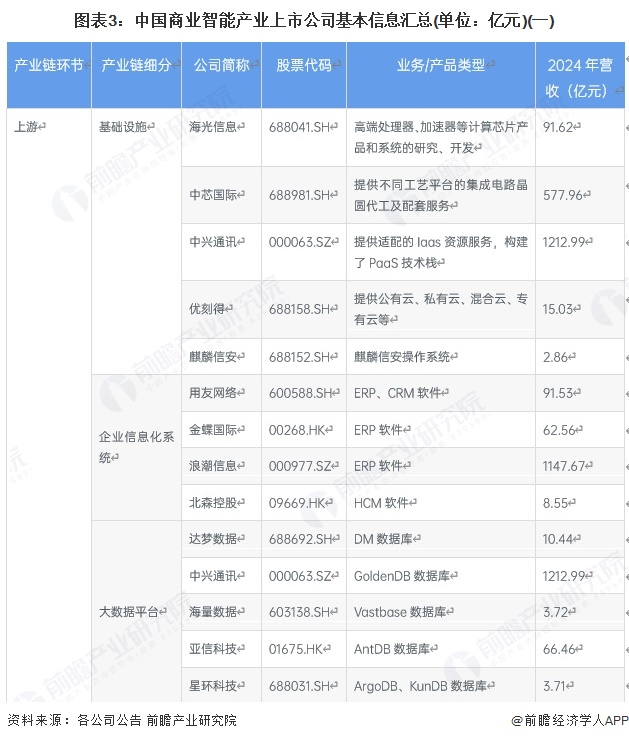Click the HCM 软件 product cell

(385, 503)
